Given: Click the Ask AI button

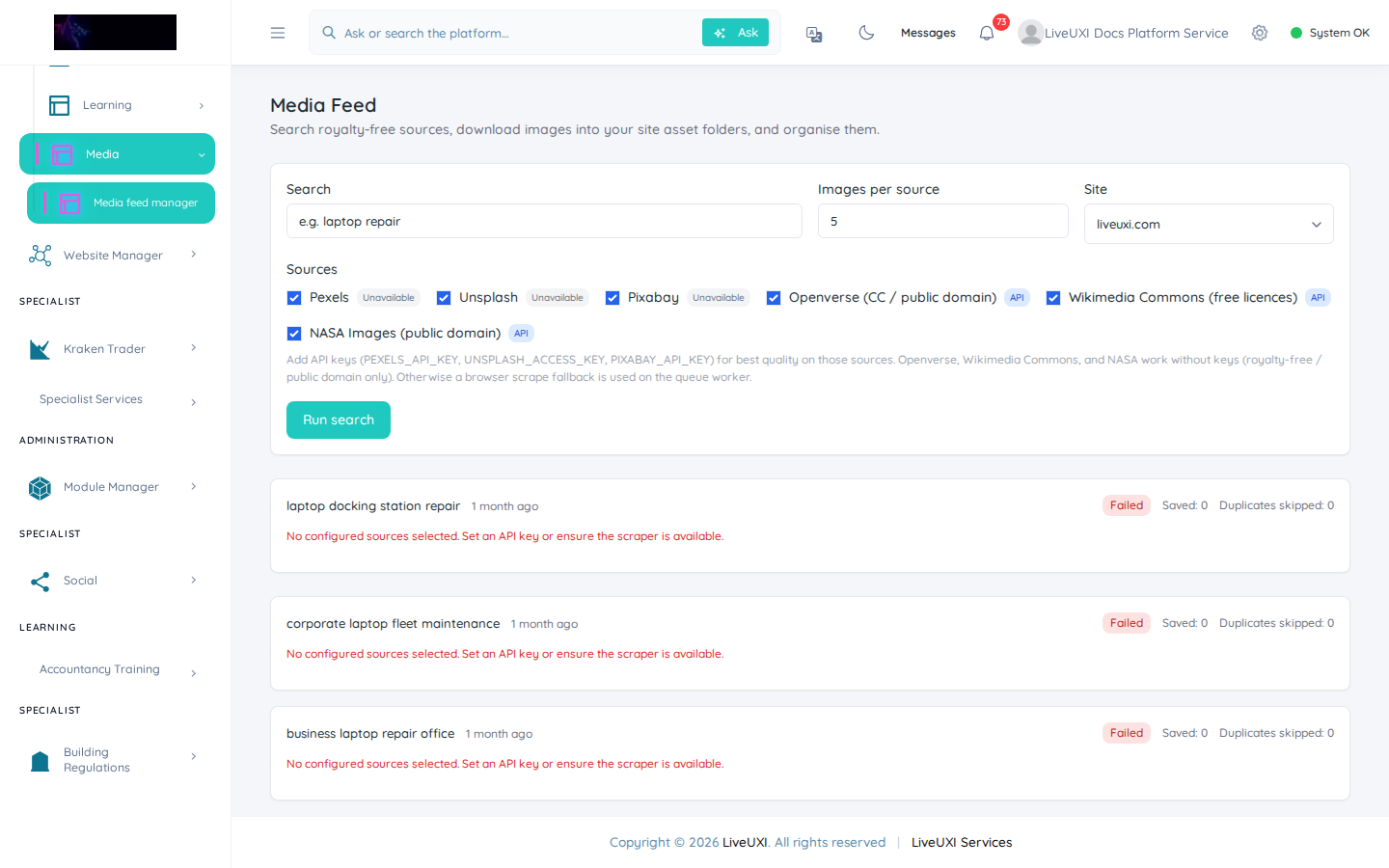Looking at the screenshot, I should [735, 33].
